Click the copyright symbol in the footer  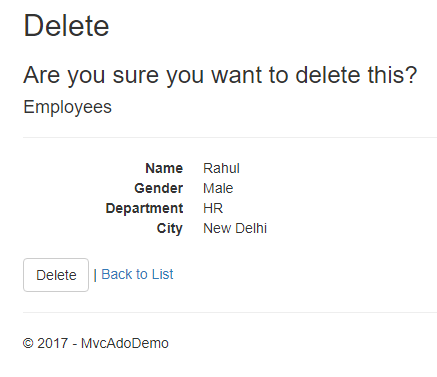click(x=28, y=343)
